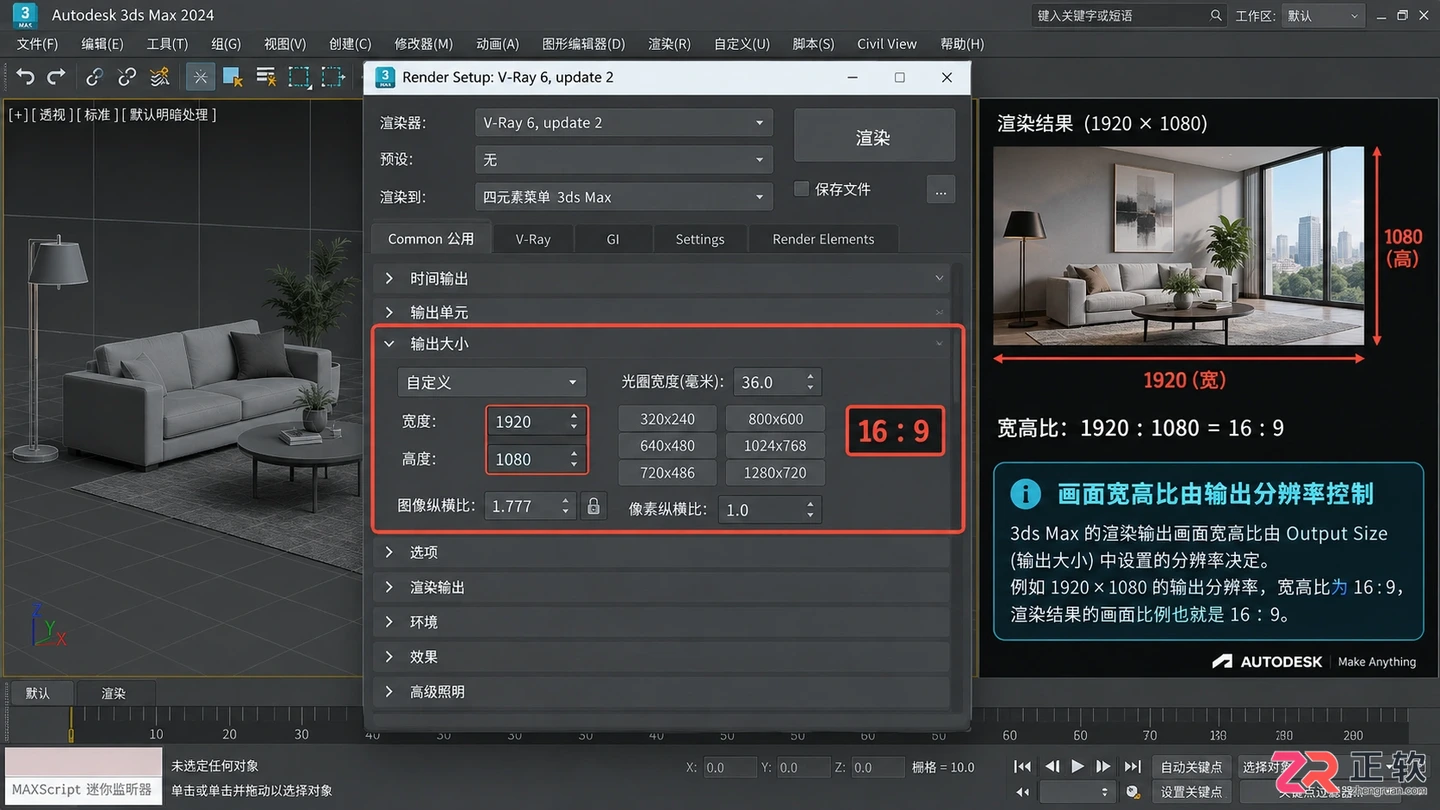The width and height of the screenshot is (1440, 810).
Task: Open the 工作区 默认 workspace dropdown
Action: (1324, 16)
